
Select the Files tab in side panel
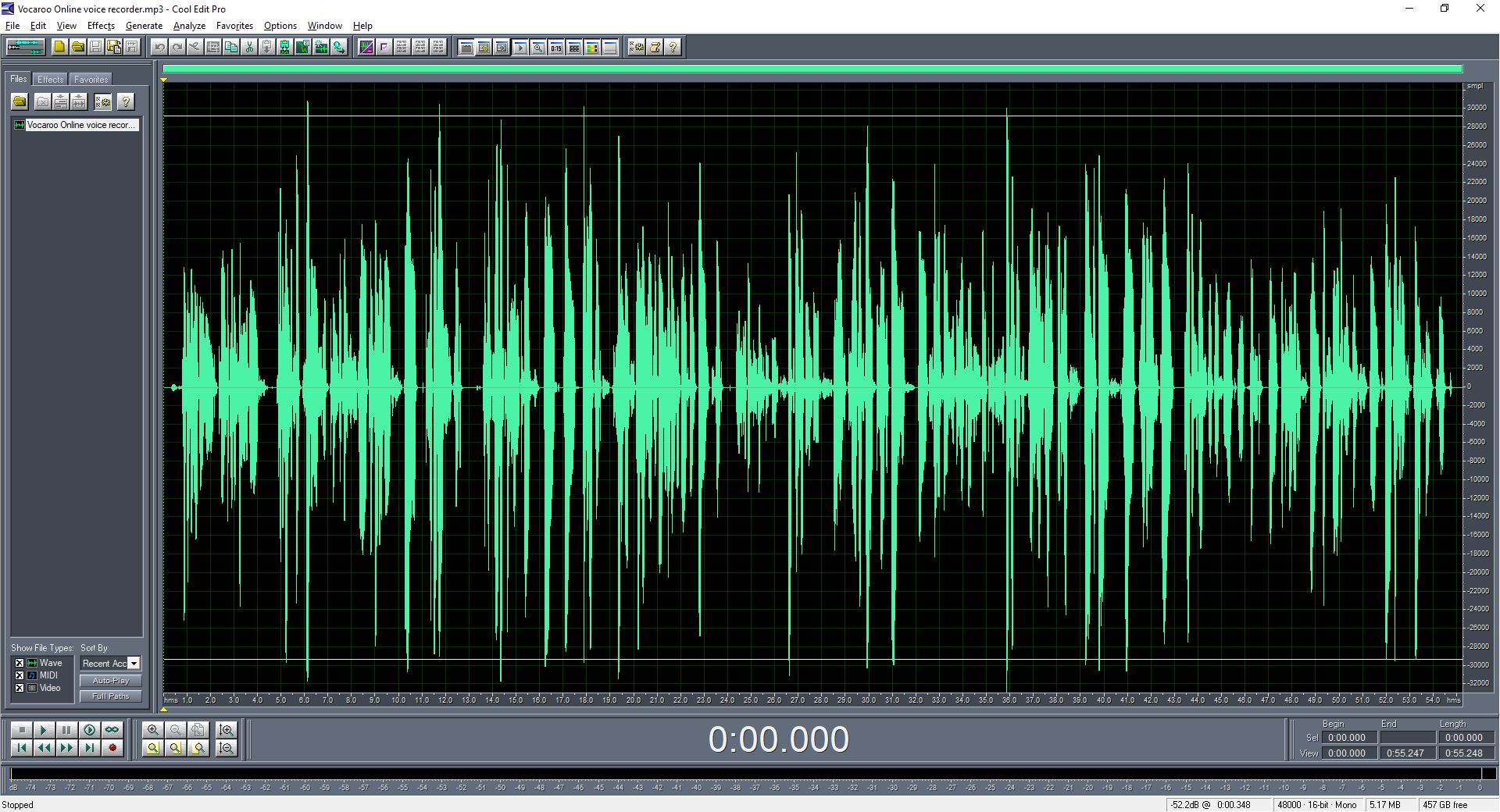(19, 79)
